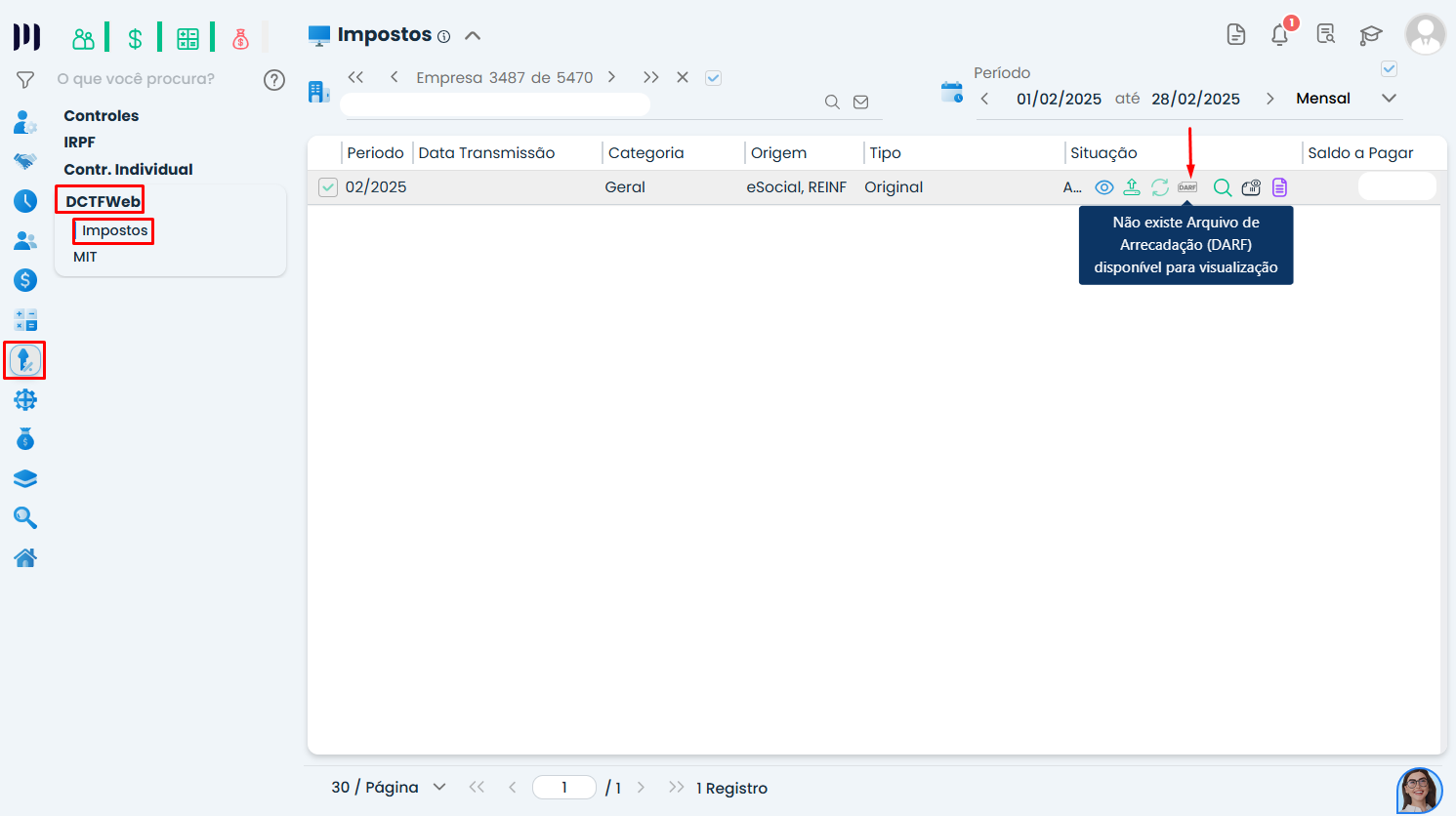Open the blue calculator sidebar icon
Viewport: 1456px width, 816px height.
click(x=25, y=320)
